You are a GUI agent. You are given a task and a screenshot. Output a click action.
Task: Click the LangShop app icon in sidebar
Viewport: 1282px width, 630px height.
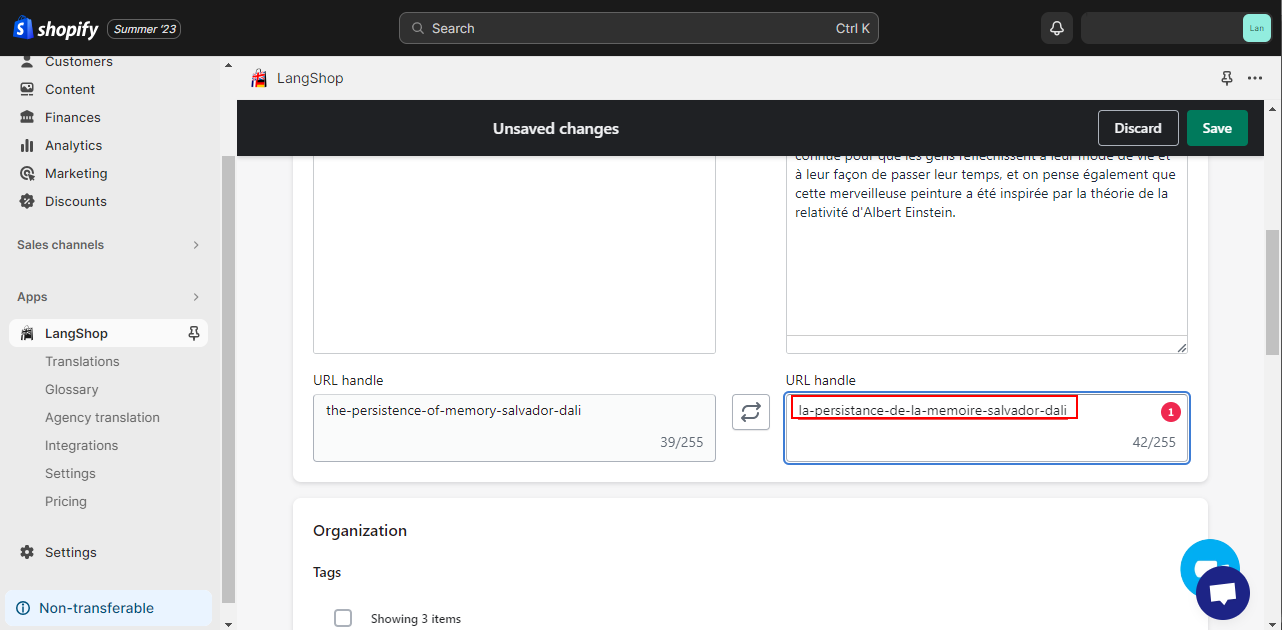[x=27, y=333]
